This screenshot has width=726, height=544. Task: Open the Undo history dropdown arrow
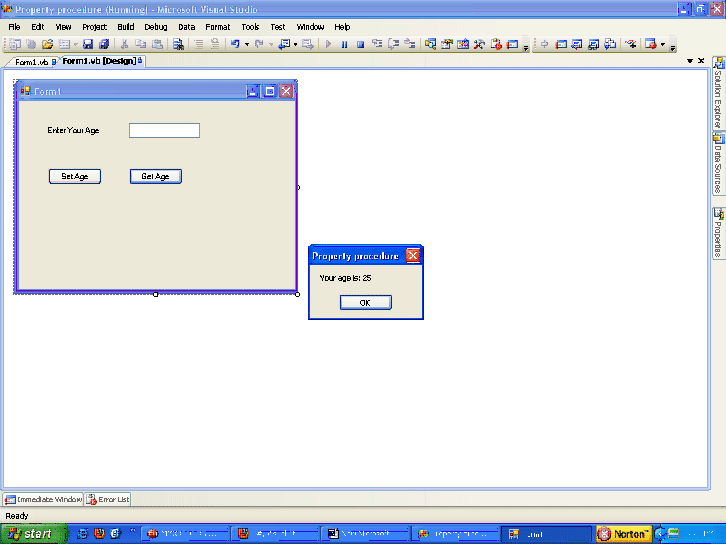(x=247, y=44)
